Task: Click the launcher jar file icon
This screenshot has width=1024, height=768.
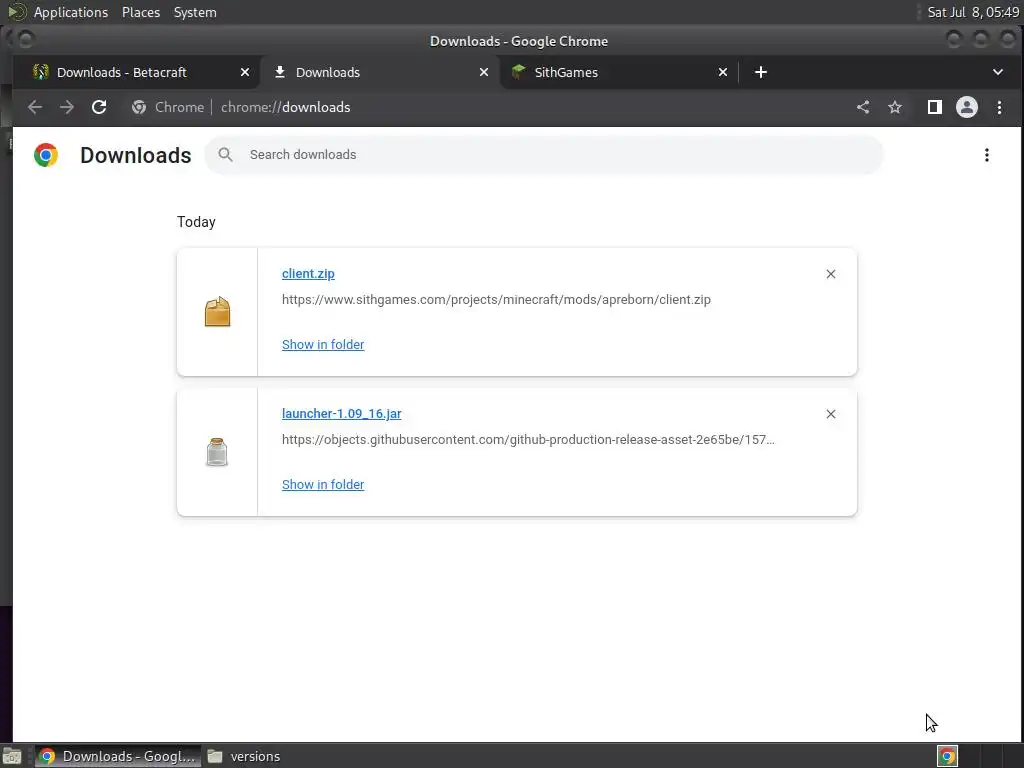Action: pyautogui.click(x=217, y=452)
